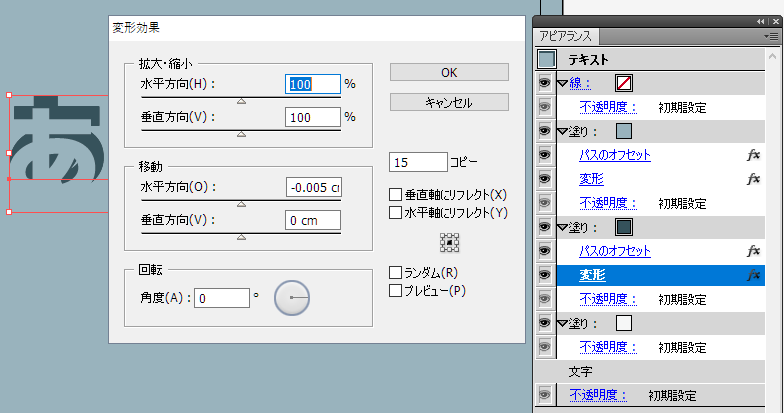The width and height of the screenshot is (784, 413).
Task: Click fx icon on first パスのオフセット row
Action: pos(753,155)
